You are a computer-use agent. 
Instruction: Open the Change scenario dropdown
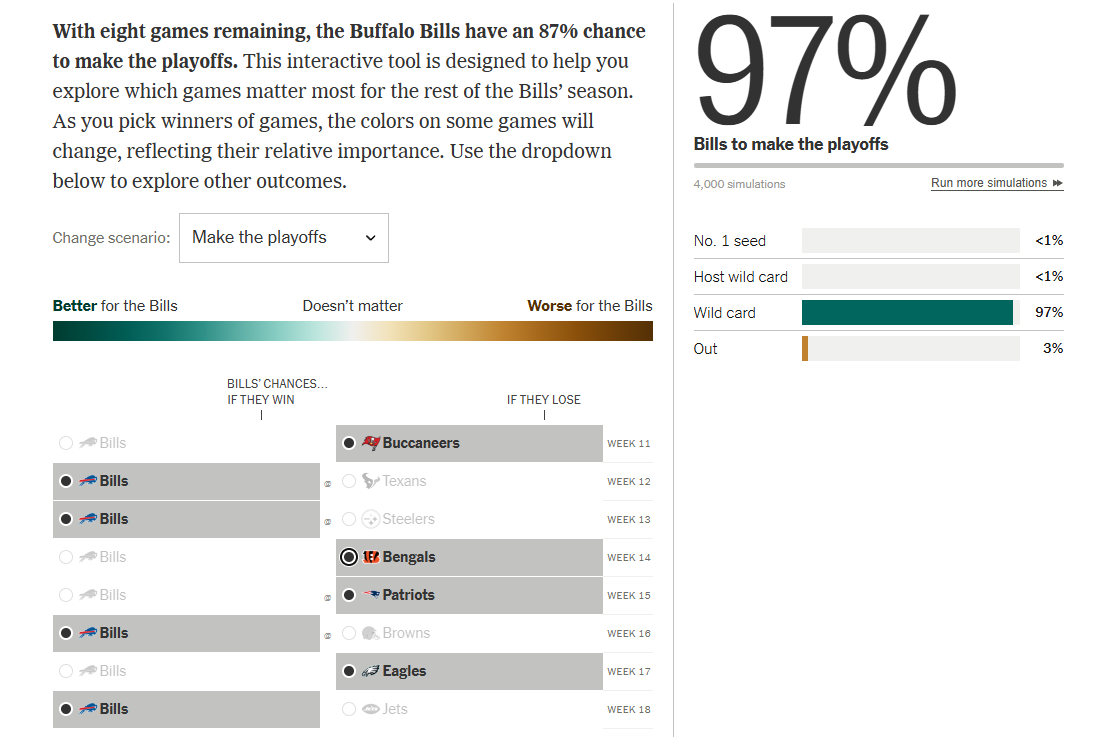tap(283, 238)
